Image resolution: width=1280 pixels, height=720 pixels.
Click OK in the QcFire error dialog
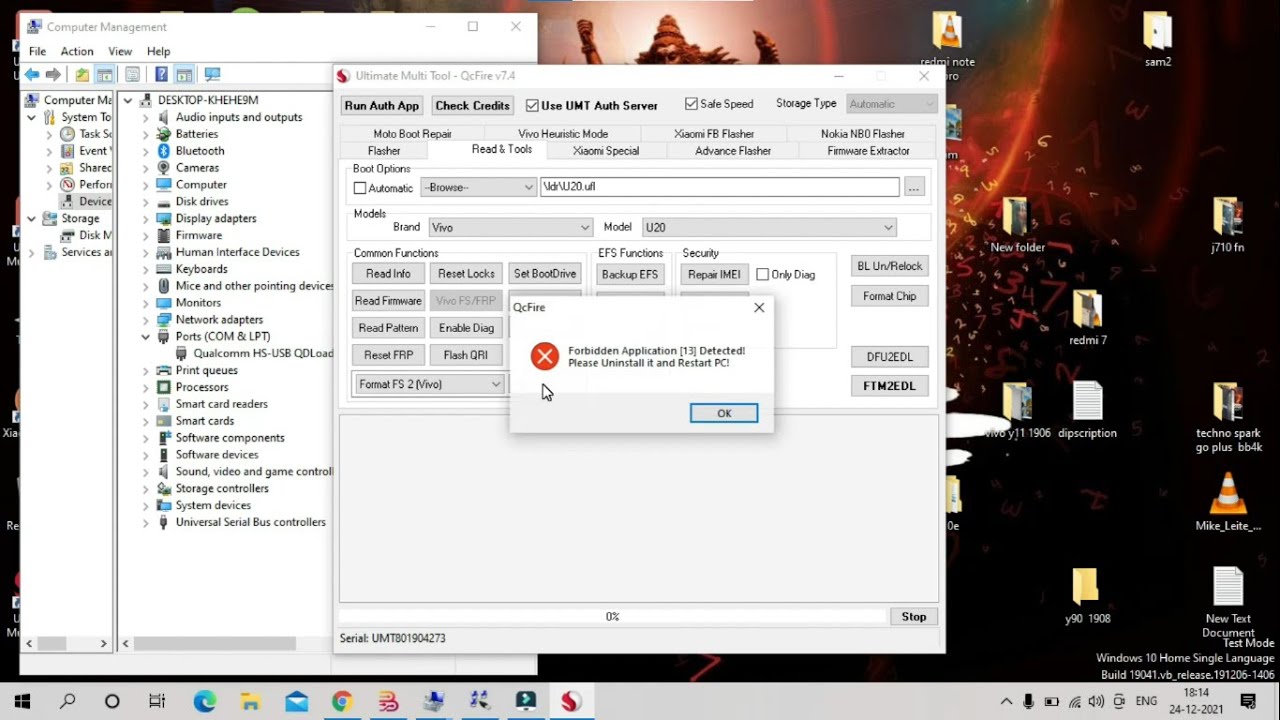(724, 413)
